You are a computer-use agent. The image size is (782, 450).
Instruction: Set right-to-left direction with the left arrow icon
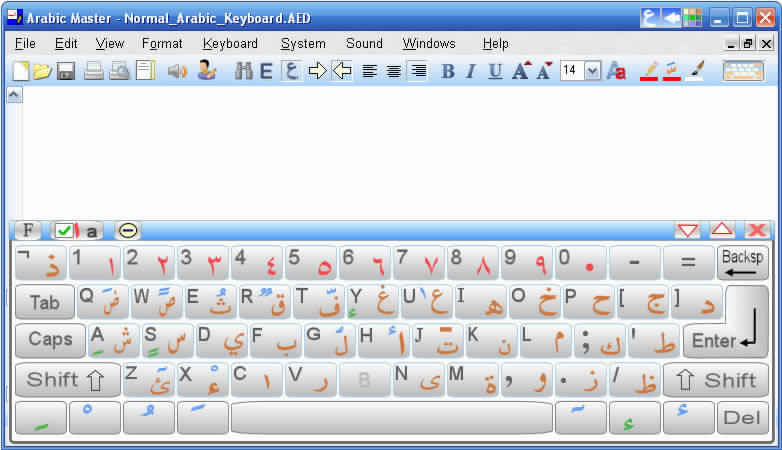coord(342,71)
